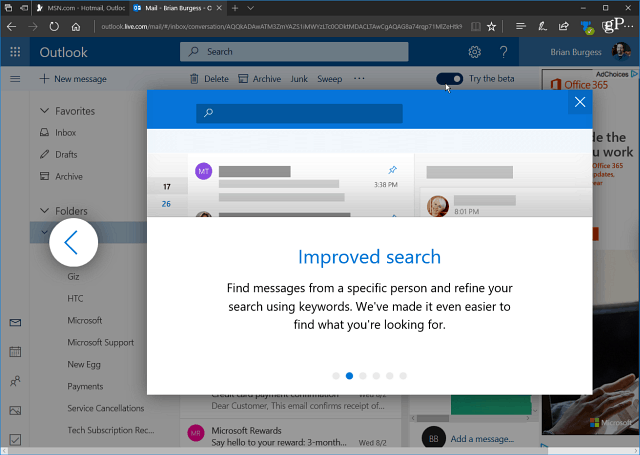Select the first carousel page dot
Image resolution: width=640 pixels, height=455 pixels.
point(336,376)
